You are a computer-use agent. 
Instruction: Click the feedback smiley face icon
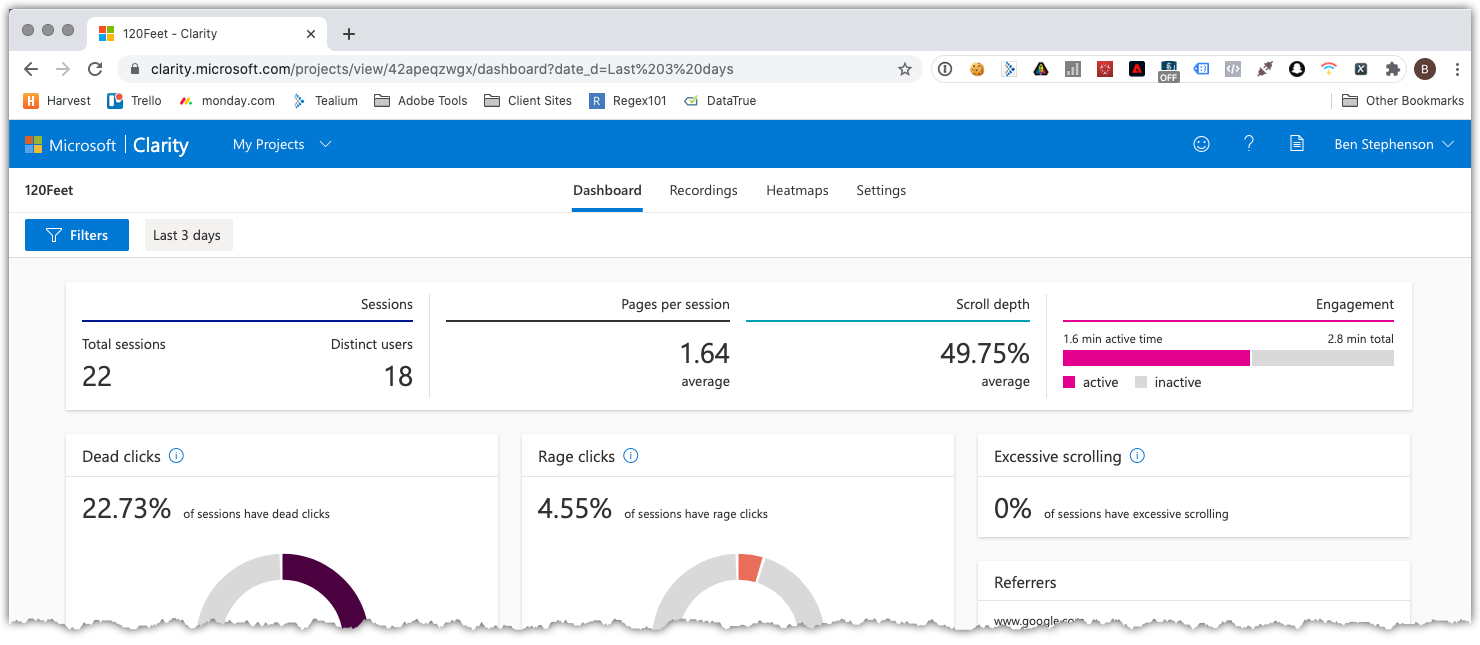tap(1201, 144)
